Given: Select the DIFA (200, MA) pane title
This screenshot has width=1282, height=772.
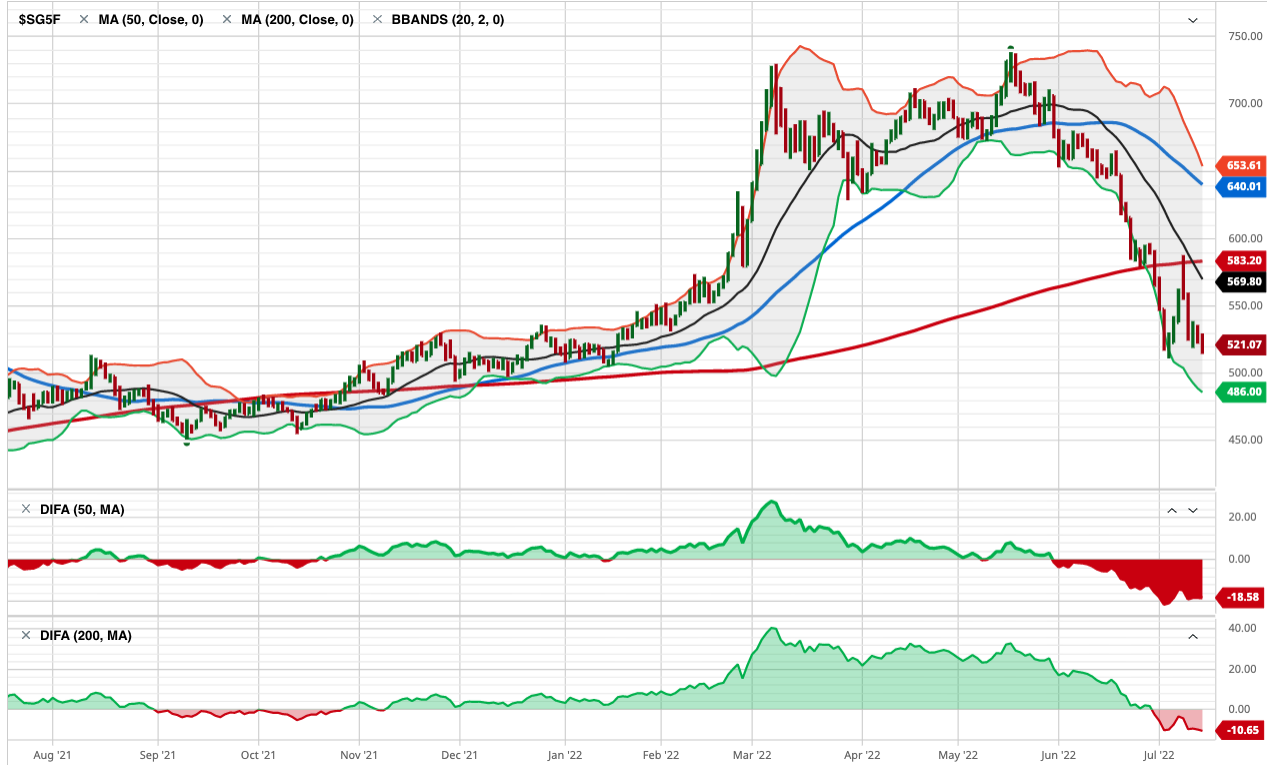Looking at the screenshot, I should click(84, 636).
